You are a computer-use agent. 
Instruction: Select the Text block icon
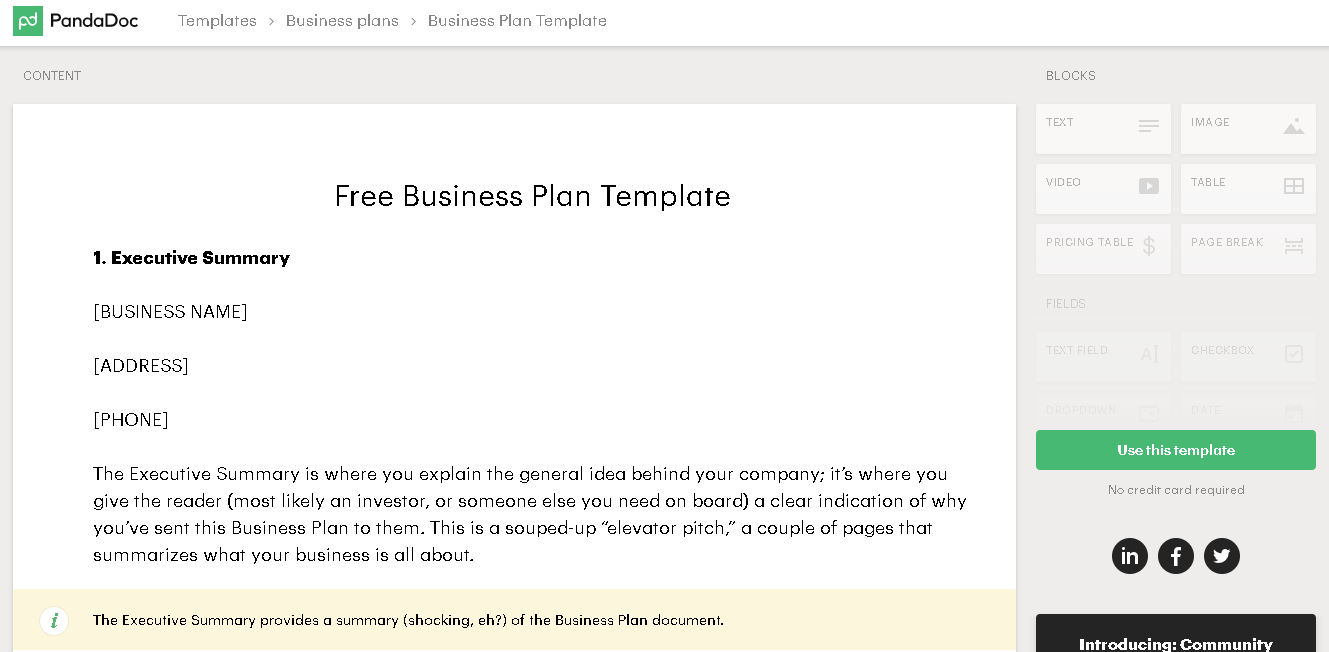click(x=1103, y=128)
